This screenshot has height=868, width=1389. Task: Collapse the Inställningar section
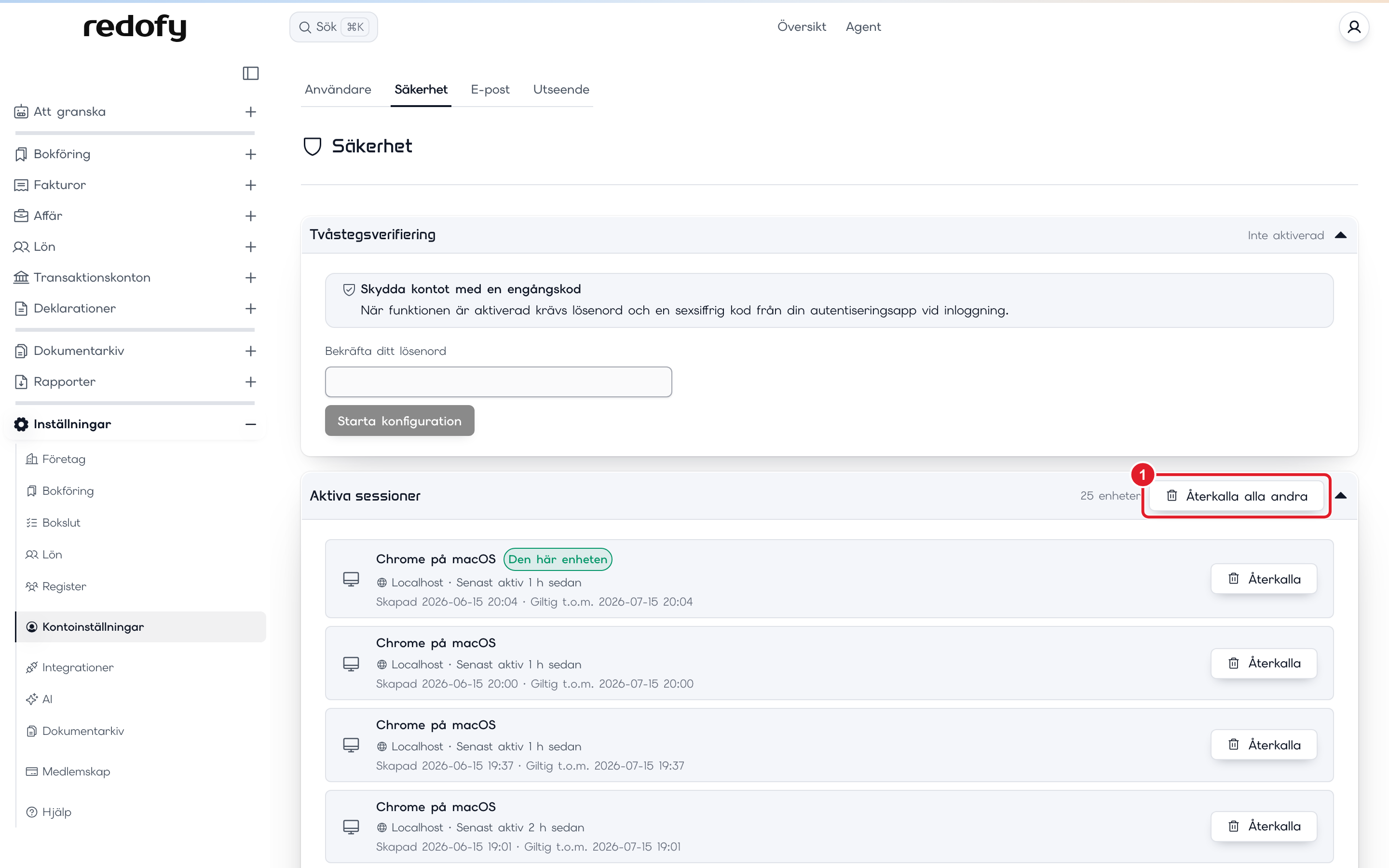[x=250, y=424]
